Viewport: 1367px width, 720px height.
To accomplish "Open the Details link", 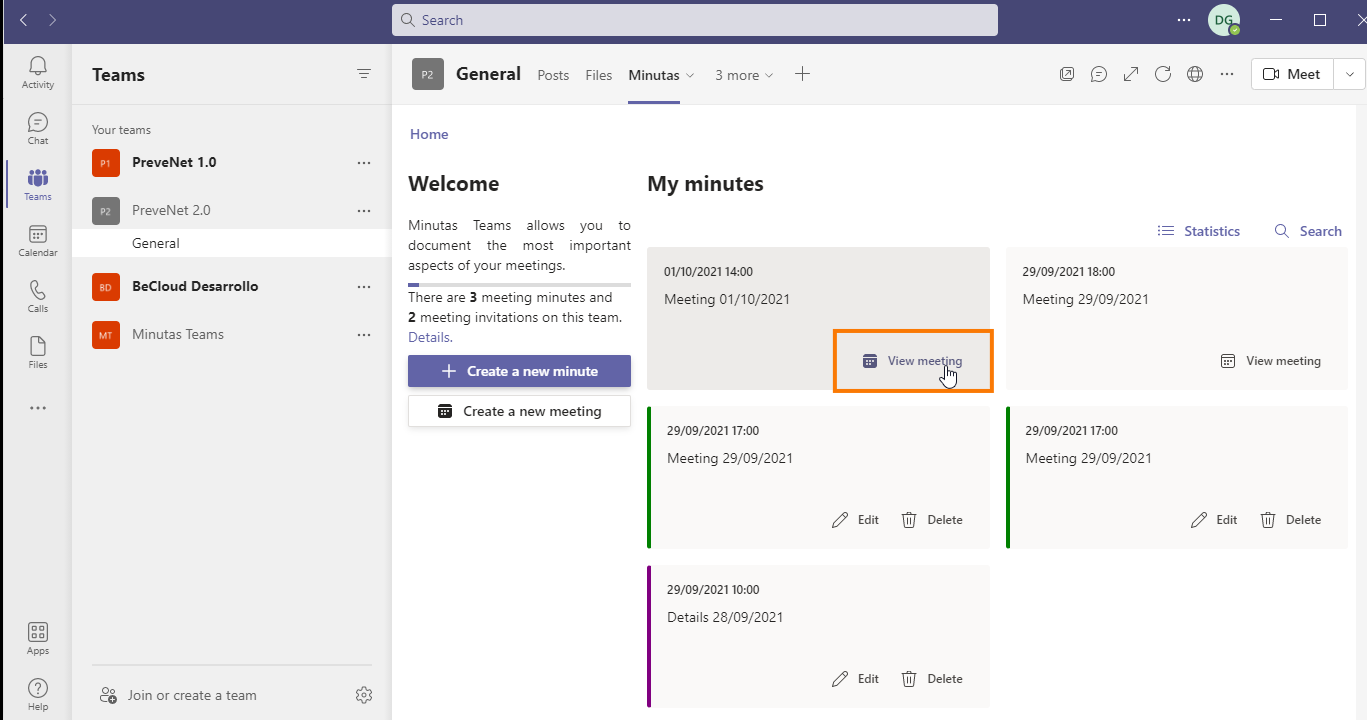I will tap(430, 337).
